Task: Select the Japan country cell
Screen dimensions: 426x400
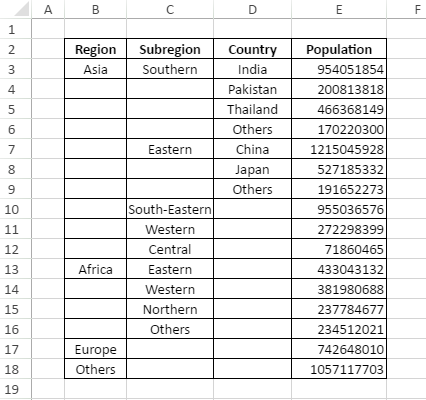Action: [x=252, y=169]
